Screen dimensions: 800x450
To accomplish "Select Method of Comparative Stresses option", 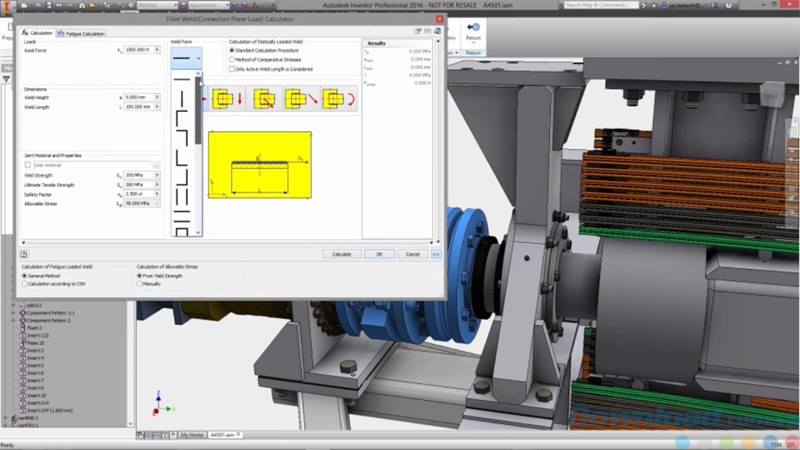I will tap(233, 60).
